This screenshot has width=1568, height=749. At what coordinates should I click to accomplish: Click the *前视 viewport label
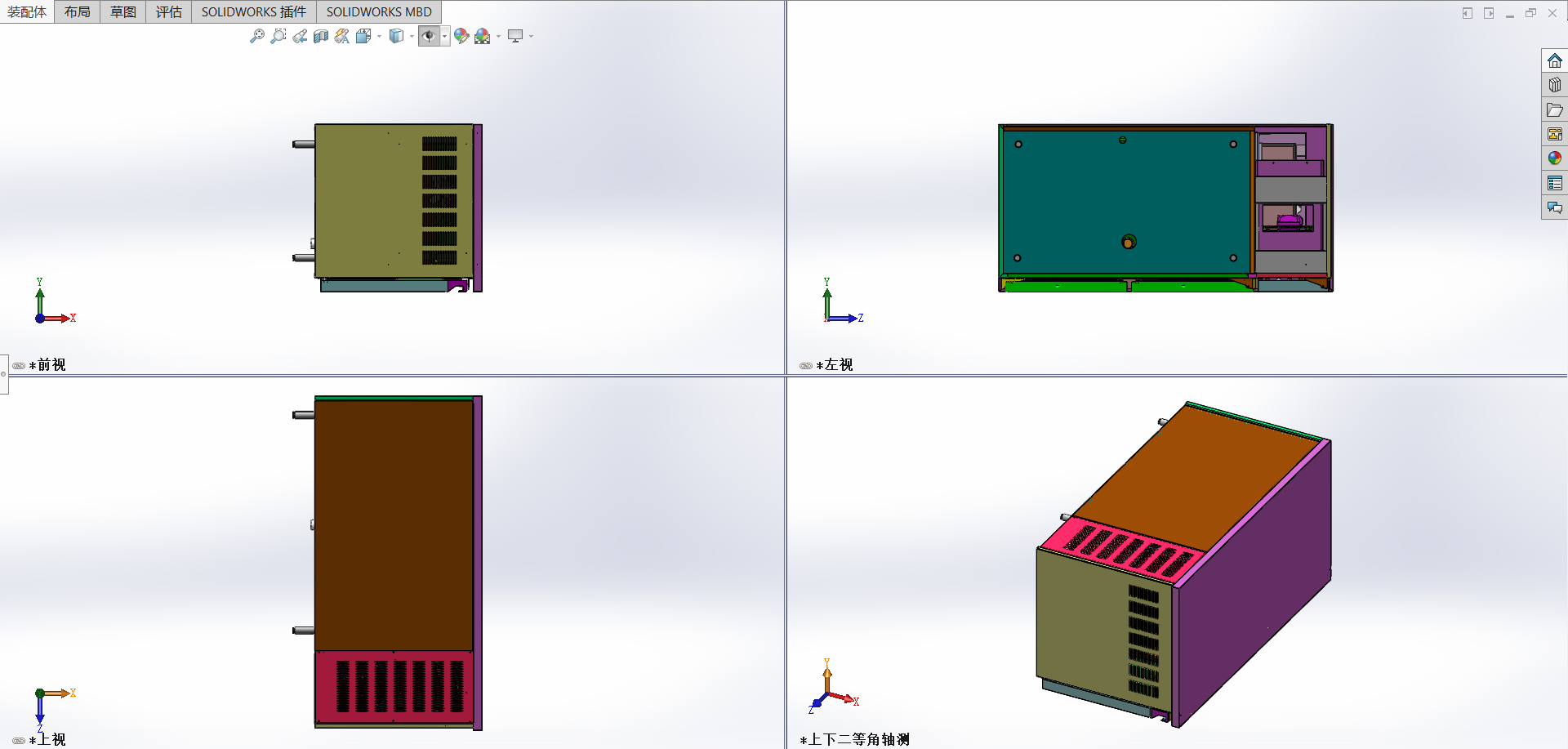pyautogui.click(x=47, y=365)
